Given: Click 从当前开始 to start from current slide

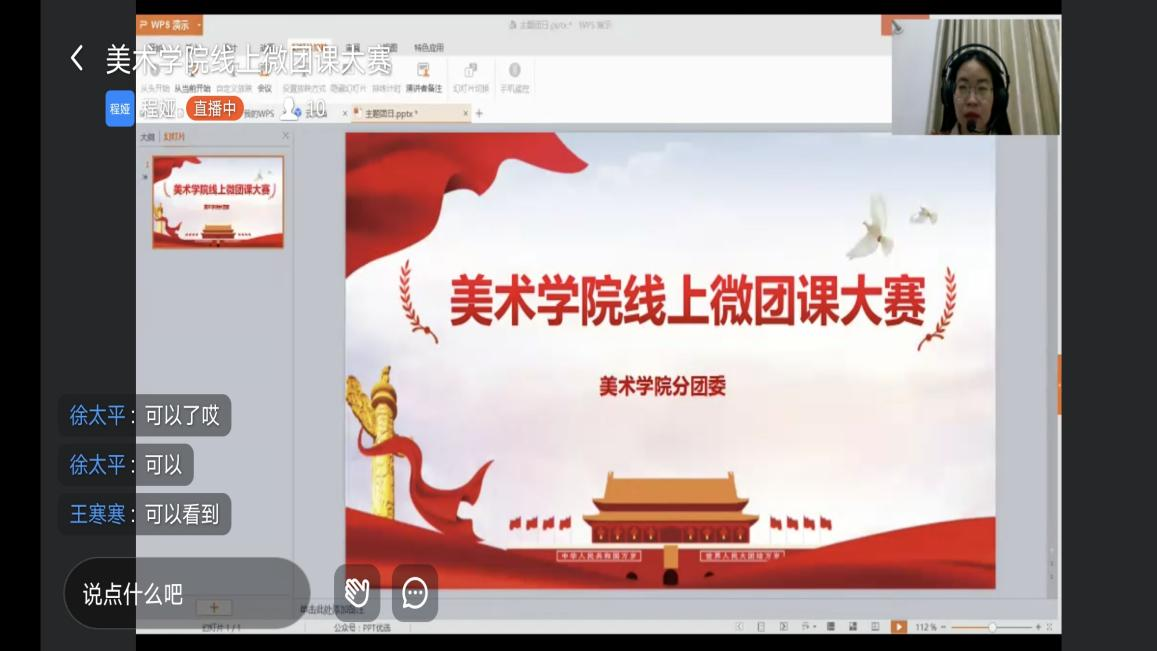Looking at the screenshot, I should [192, 88].
